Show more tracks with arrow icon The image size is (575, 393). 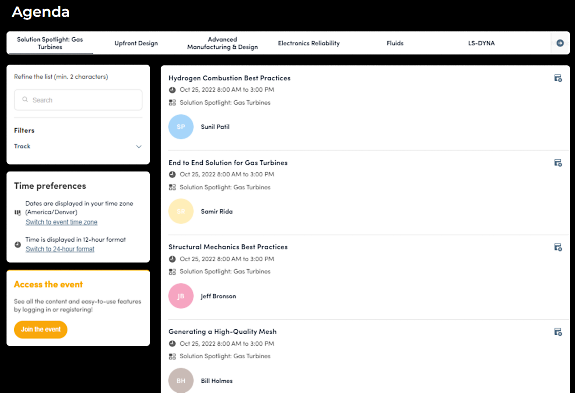click(560, 43)
